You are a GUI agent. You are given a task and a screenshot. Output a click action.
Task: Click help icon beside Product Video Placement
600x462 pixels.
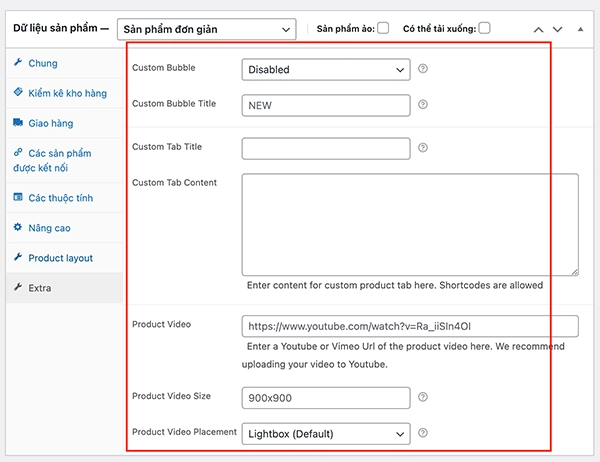pyautogui.click(x=423, y=433)
